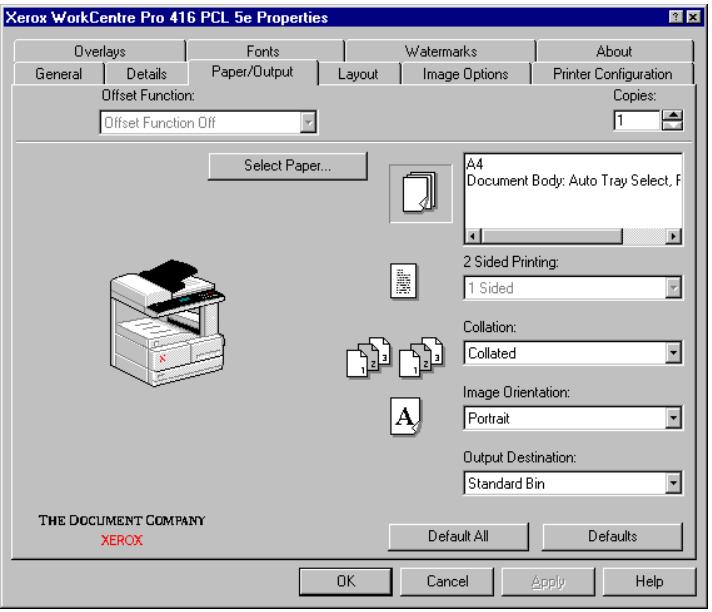Increase copies with the up arrow
712x612 pixels.
[672, 115]
